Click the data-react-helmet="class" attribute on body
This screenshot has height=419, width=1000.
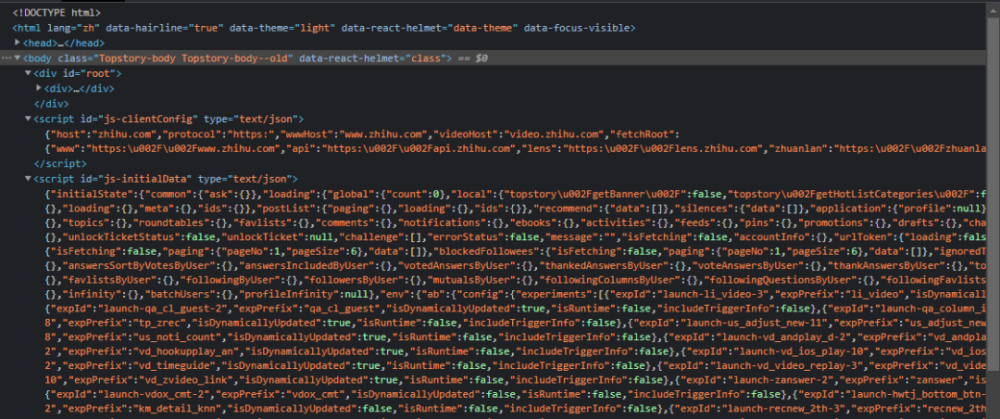tap(373, 58)
